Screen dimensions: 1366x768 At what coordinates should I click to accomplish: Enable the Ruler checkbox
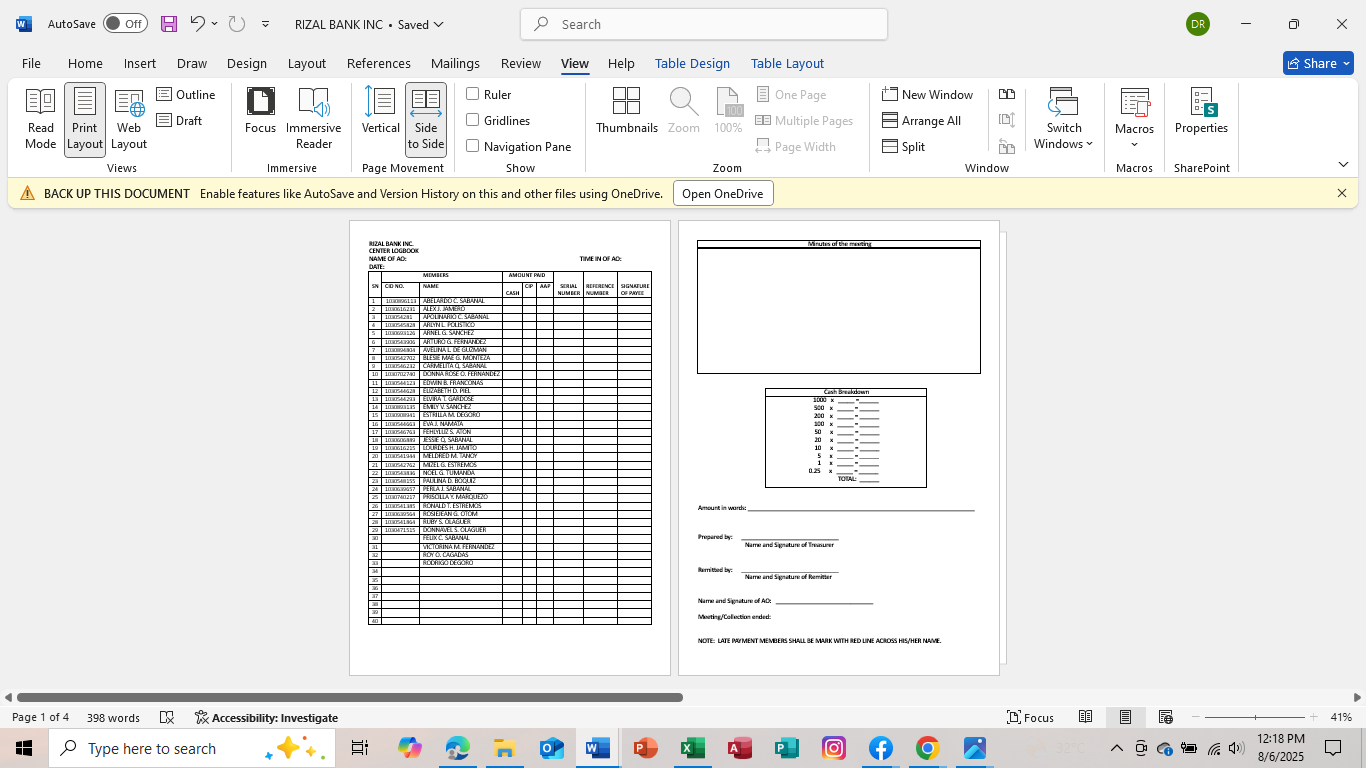pos(473,94)
